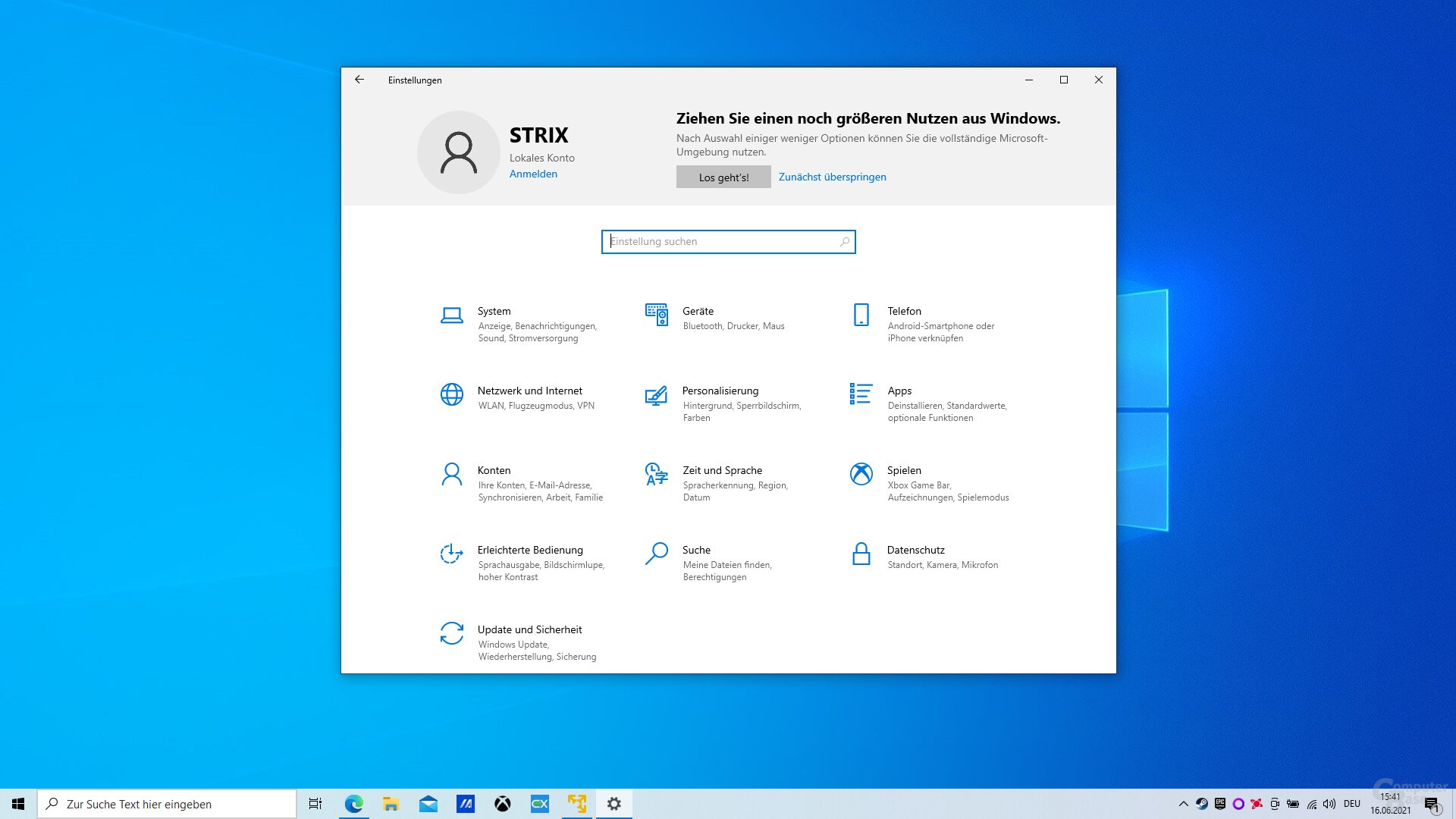The width and height of the screenshot is (1456, 819).
Task: Open the Netzwerk und Internet globe icon
Action: [x=452, y=394]
